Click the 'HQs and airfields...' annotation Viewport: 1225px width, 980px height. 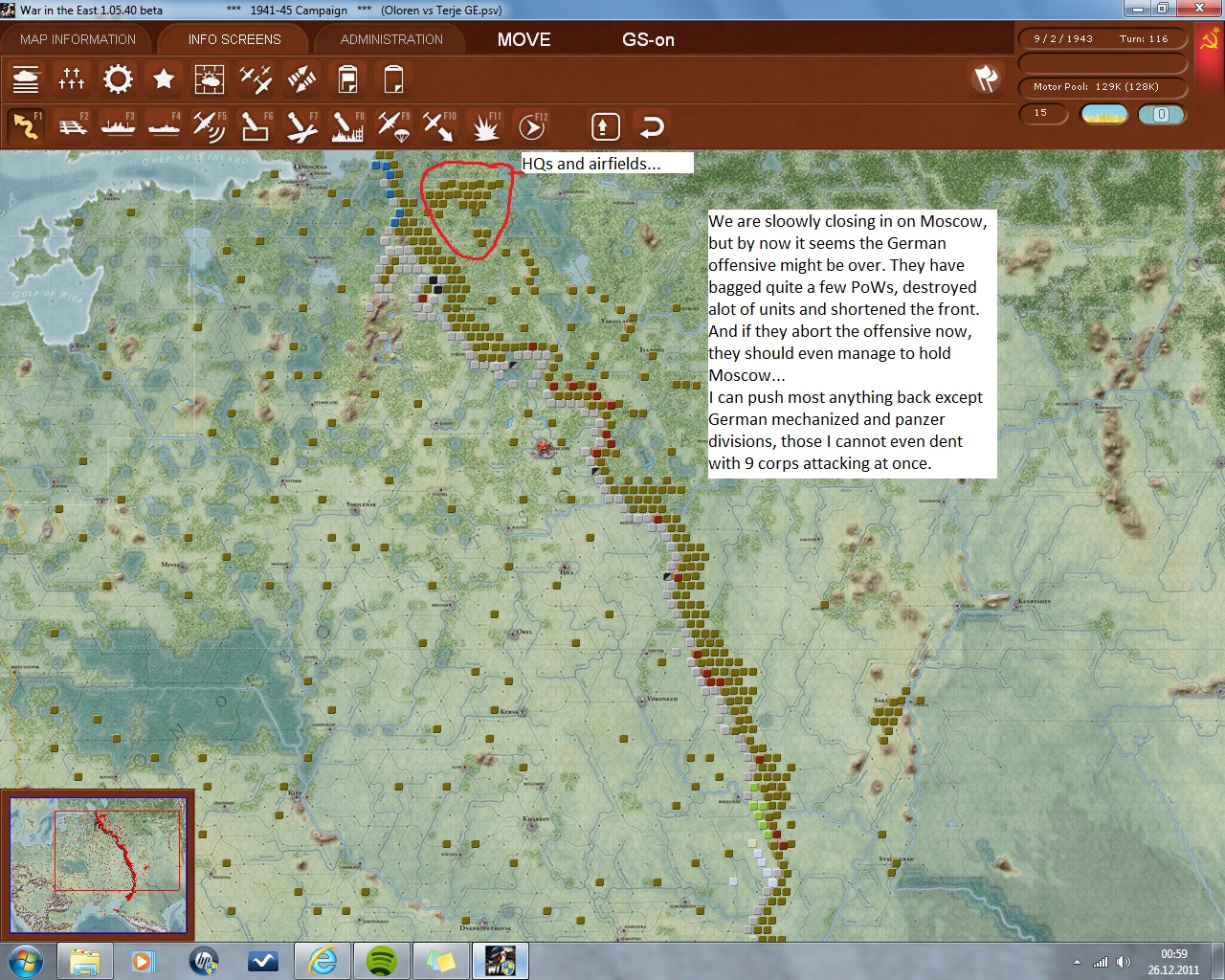(607, 163)
